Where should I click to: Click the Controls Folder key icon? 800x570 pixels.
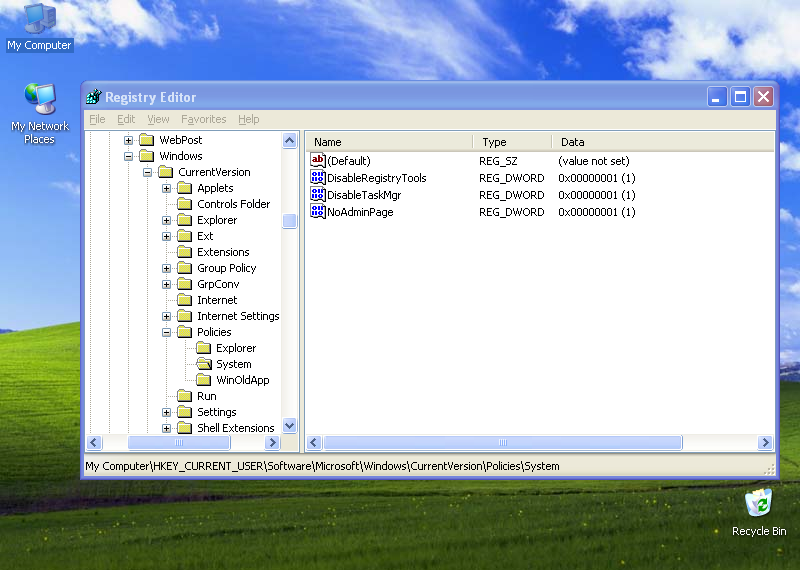185,204
